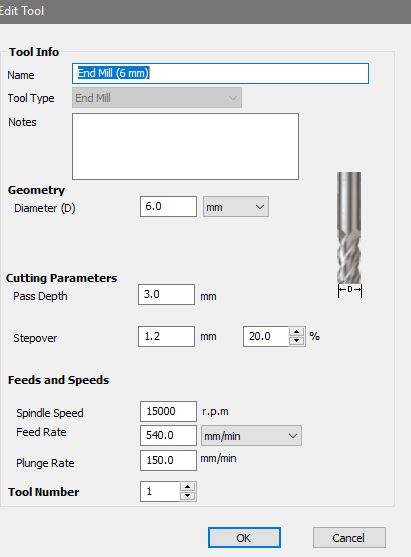Click the Stepover percent value field
The height and width of the screenshot is (557, 411).
point(266,336)
